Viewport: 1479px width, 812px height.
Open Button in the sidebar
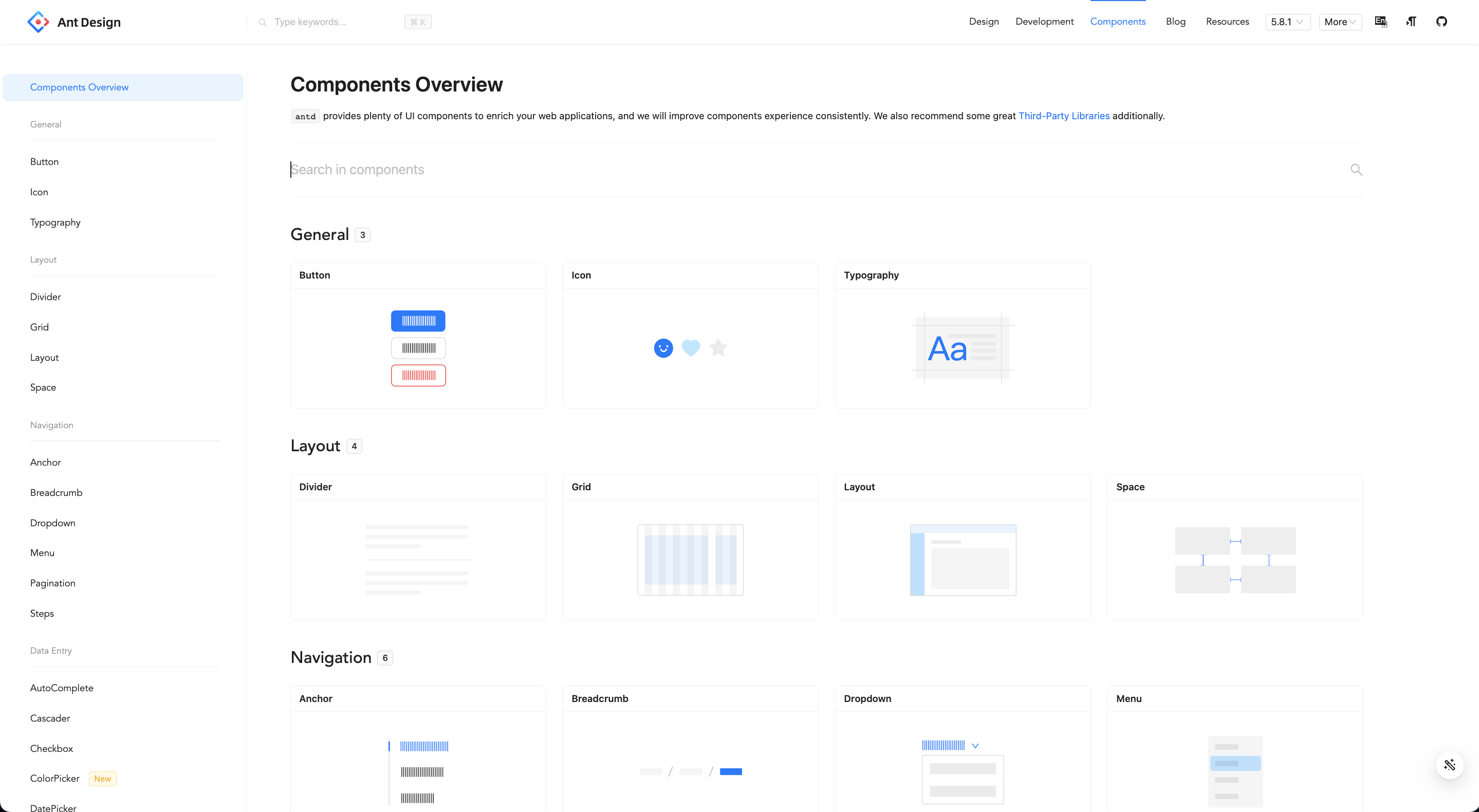click(44, 162)
